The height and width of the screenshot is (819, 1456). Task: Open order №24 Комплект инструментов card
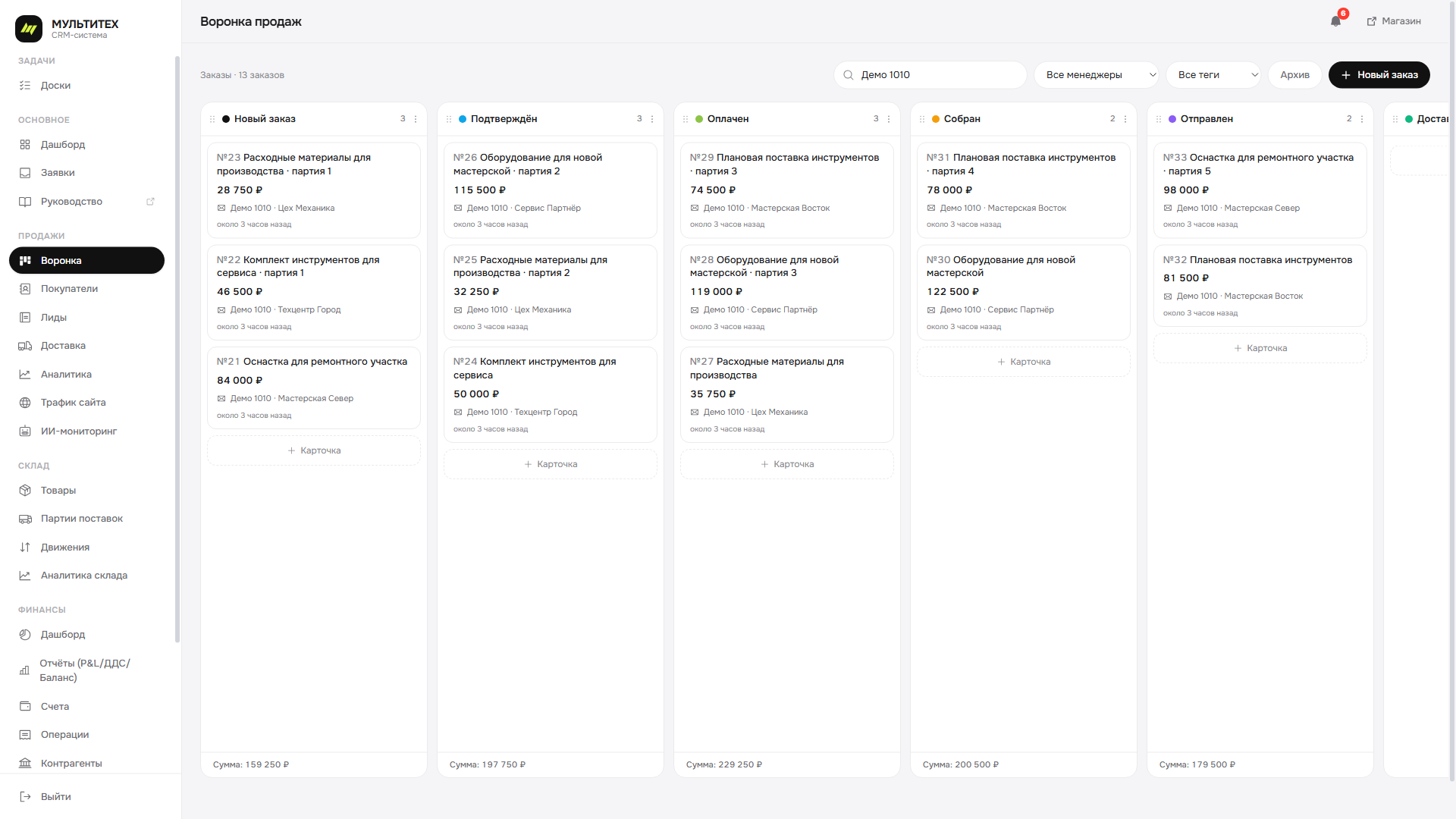coord(551,394)
